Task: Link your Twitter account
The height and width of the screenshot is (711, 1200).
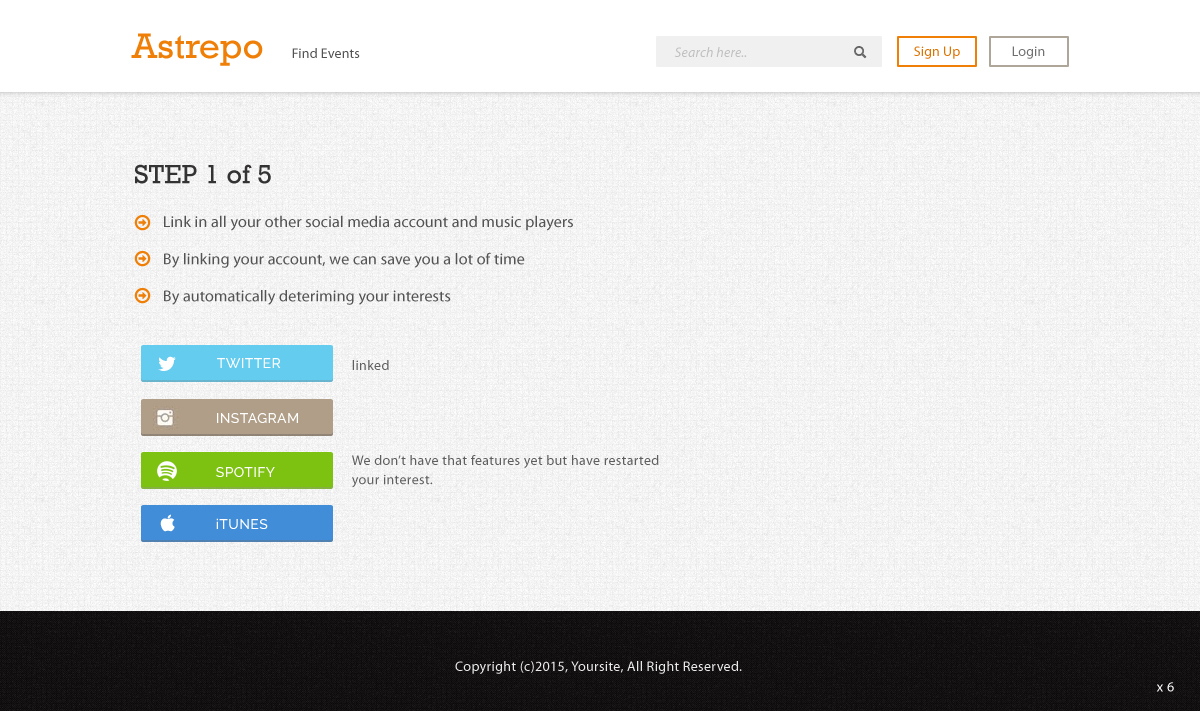Action: 237,363
